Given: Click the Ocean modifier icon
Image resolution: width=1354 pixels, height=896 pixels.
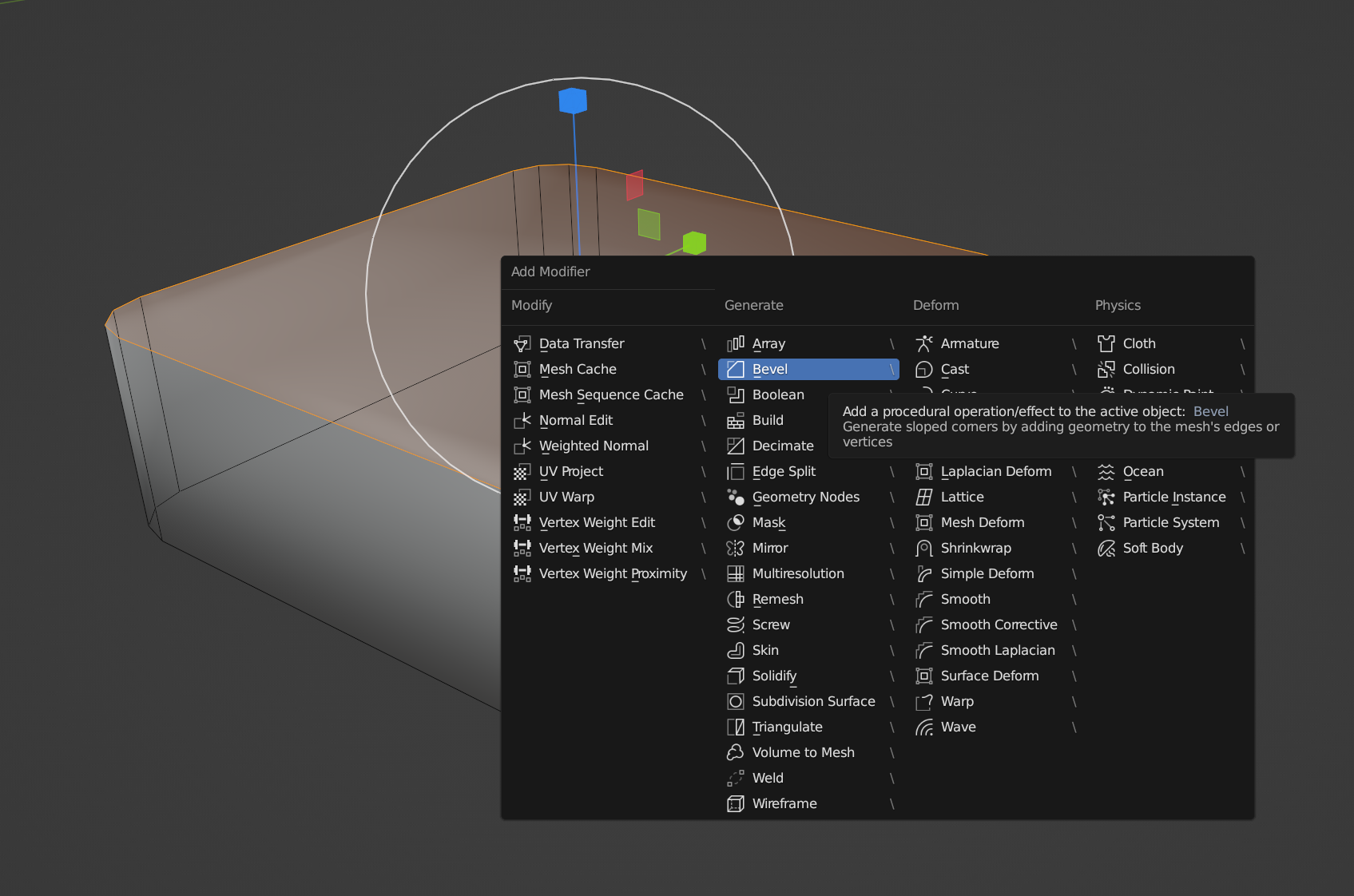Looking at the screenshot, I should [1106, 472].
